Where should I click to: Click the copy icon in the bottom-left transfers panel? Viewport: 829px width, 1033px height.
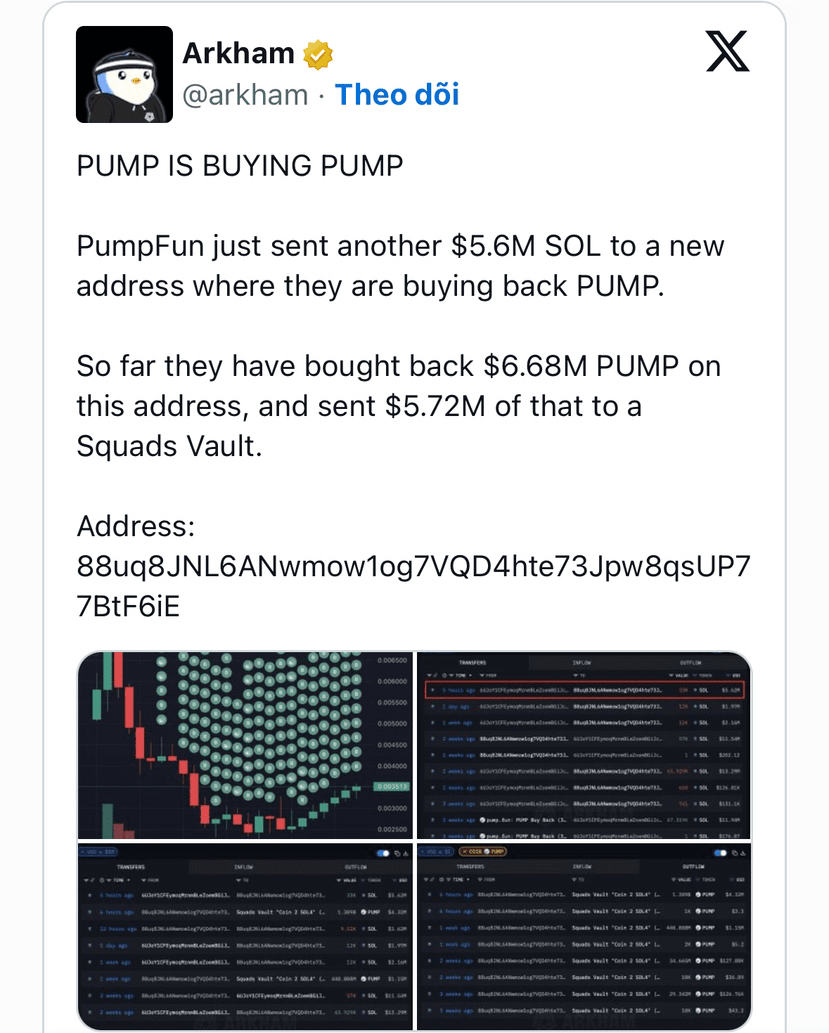click(x=397, y=853)
